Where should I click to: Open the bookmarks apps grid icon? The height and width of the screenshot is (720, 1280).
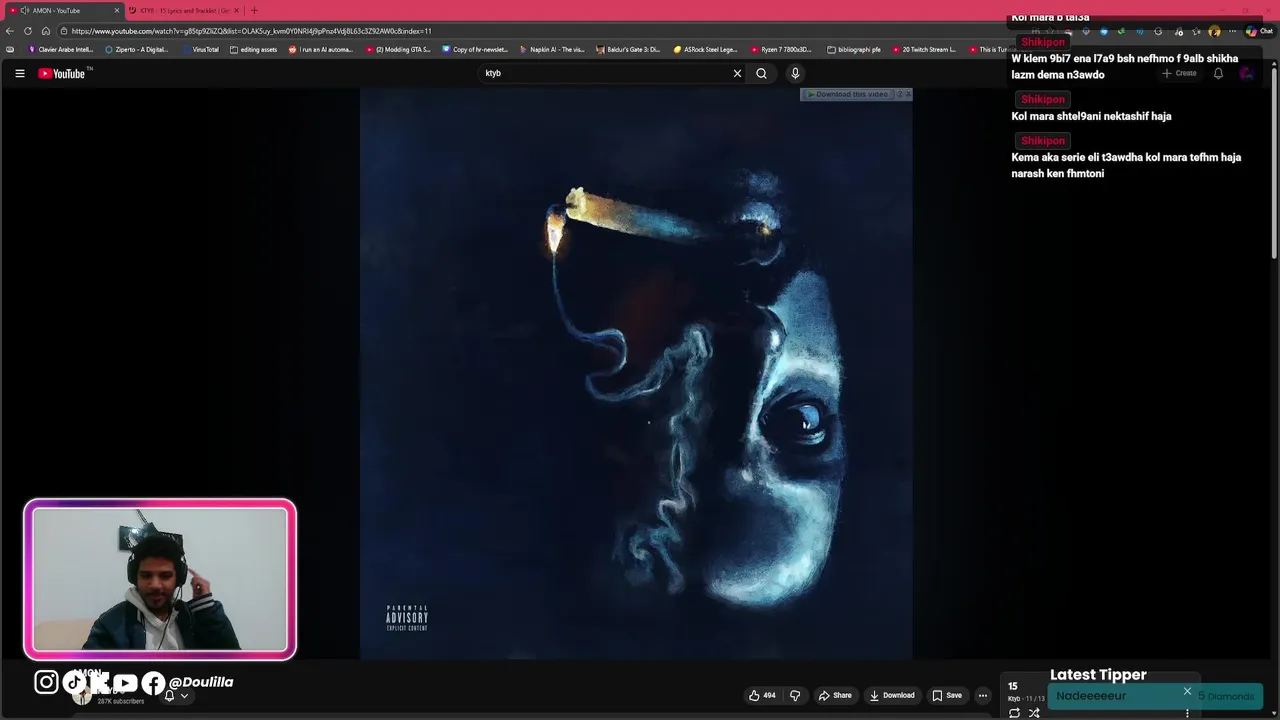[x=10, y=49]
